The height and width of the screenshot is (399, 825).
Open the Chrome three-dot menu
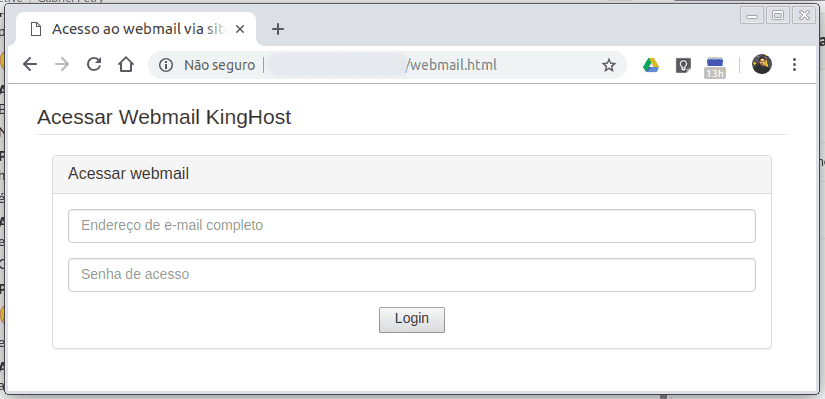pos(794,65)
